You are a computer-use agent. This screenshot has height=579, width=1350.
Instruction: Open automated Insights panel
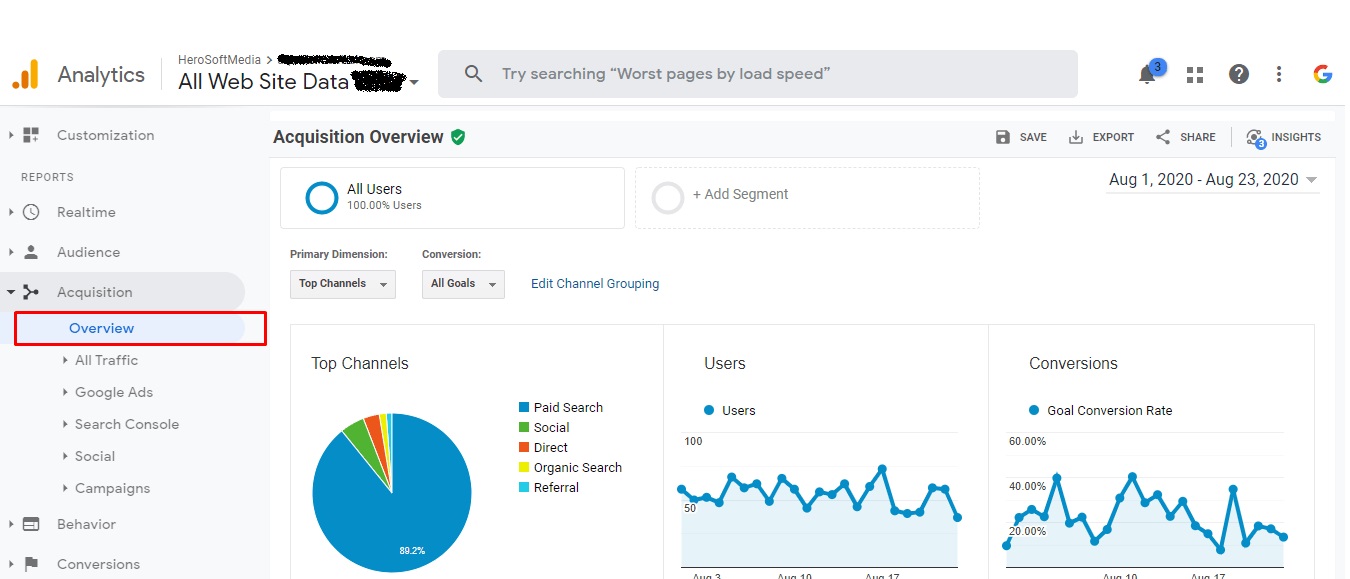(1283, 137)
